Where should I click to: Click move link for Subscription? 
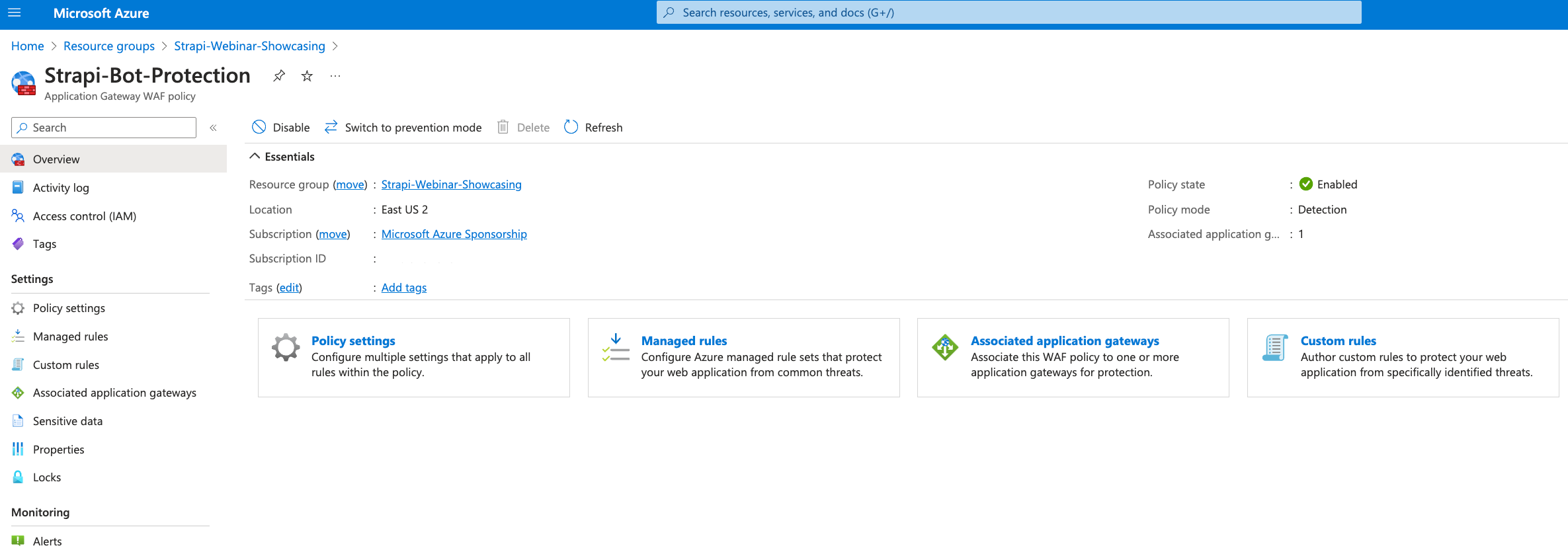pyautogui.click(x=333, y=234)
